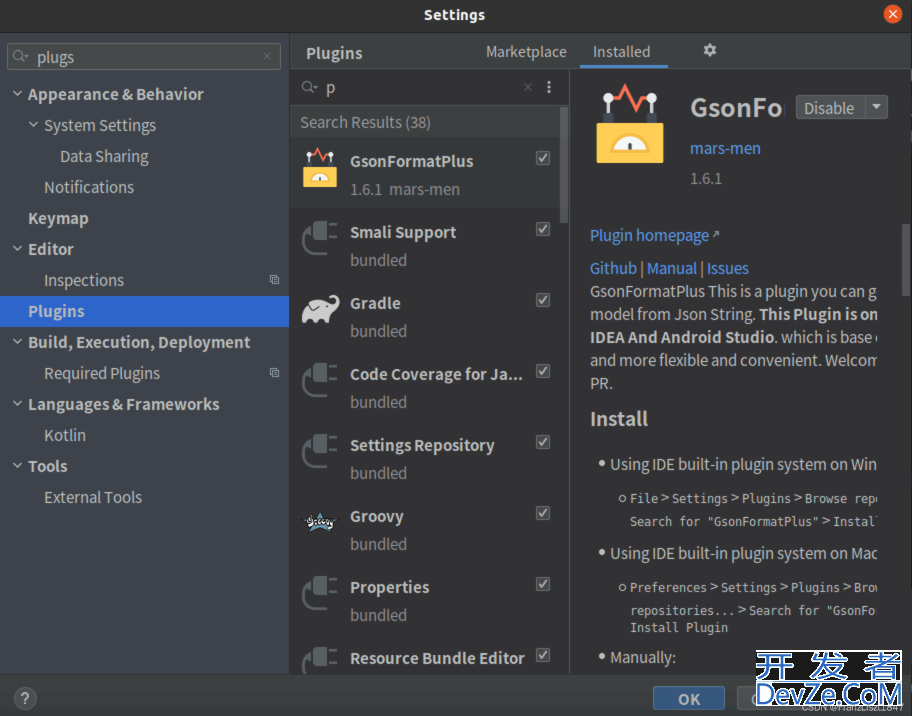Click the copy icon beside Inspections
Screen dimensions: 912x716
pyautogui.click(x=275, y=280)
